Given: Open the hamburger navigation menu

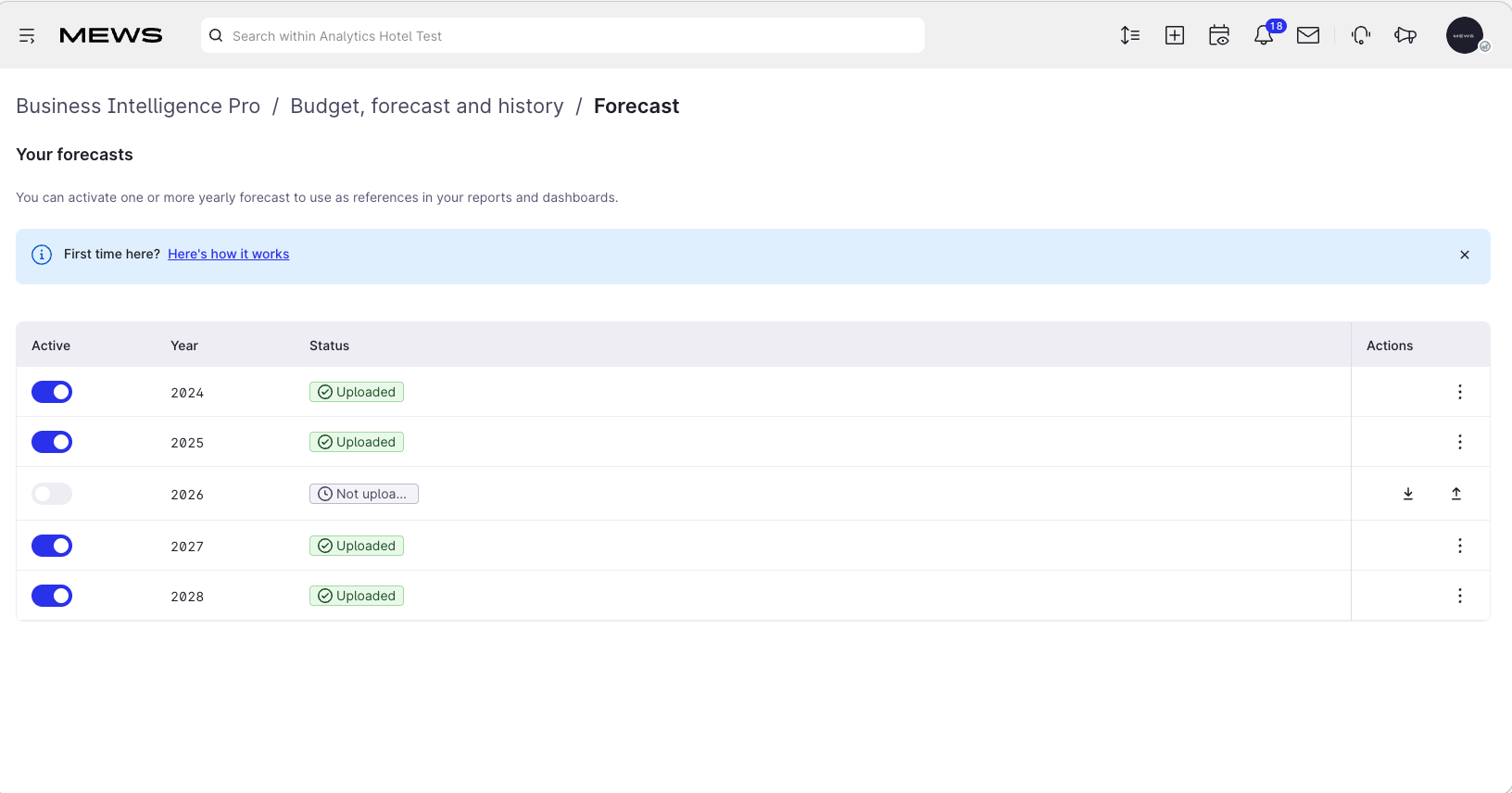Looking at the screenshot, I should 27,36.
